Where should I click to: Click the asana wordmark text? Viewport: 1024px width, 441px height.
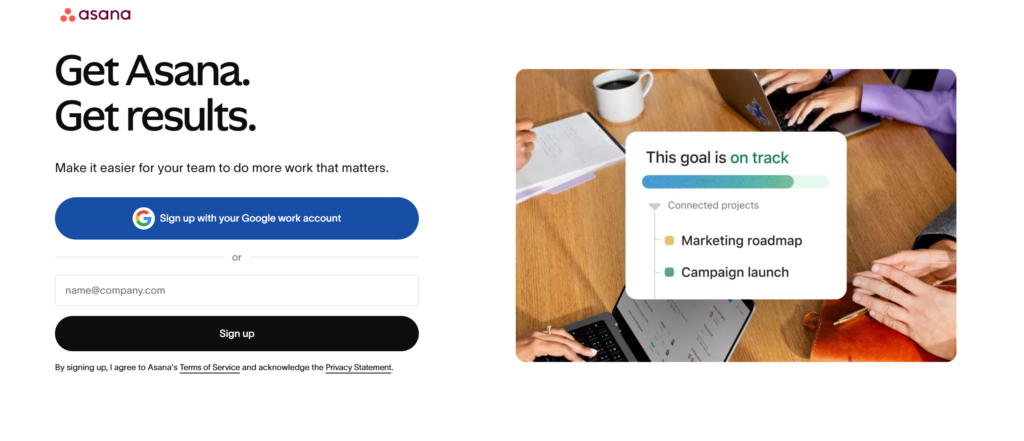tap(105, 15)
